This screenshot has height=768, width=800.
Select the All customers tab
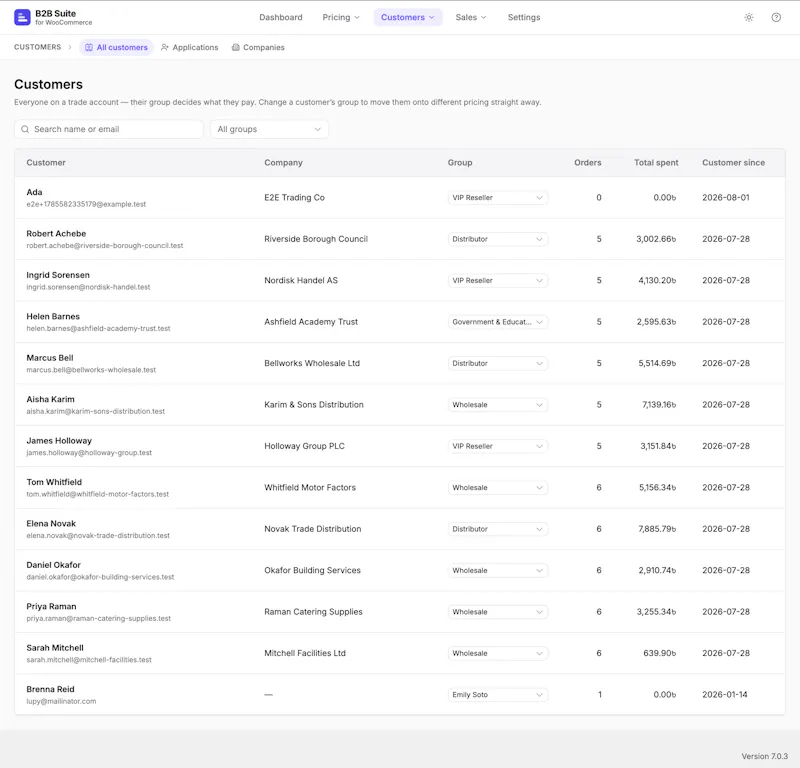[116, 47]
